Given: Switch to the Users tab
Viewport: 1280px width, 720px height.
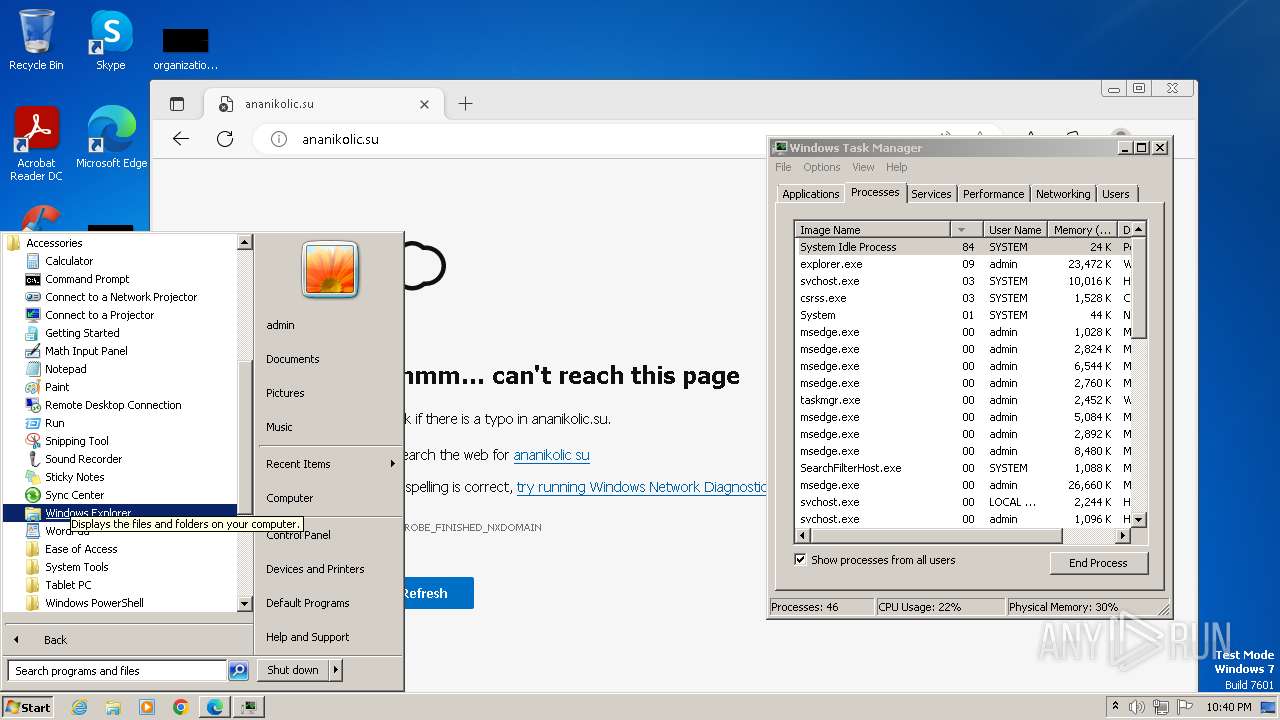Looking at the screenshot, I should [x=1116, y=194].
